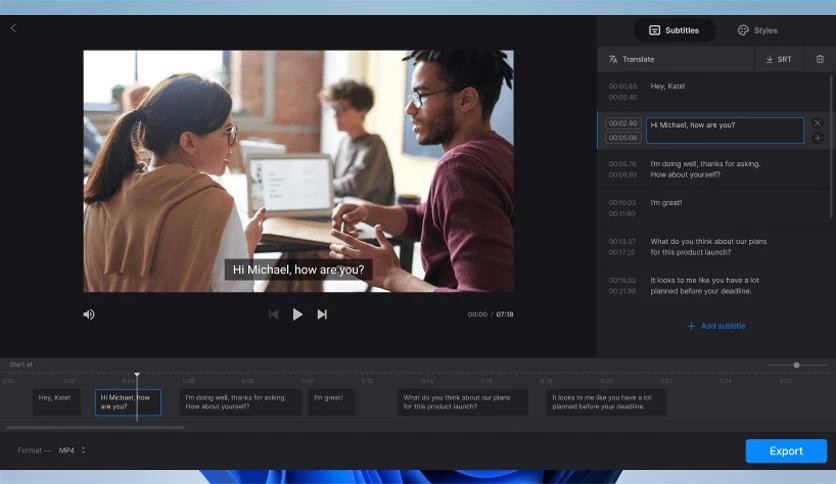Select 'What do you think' clip in timeline
Viewport: 836px width, 484px height.
tap(462, 402)
